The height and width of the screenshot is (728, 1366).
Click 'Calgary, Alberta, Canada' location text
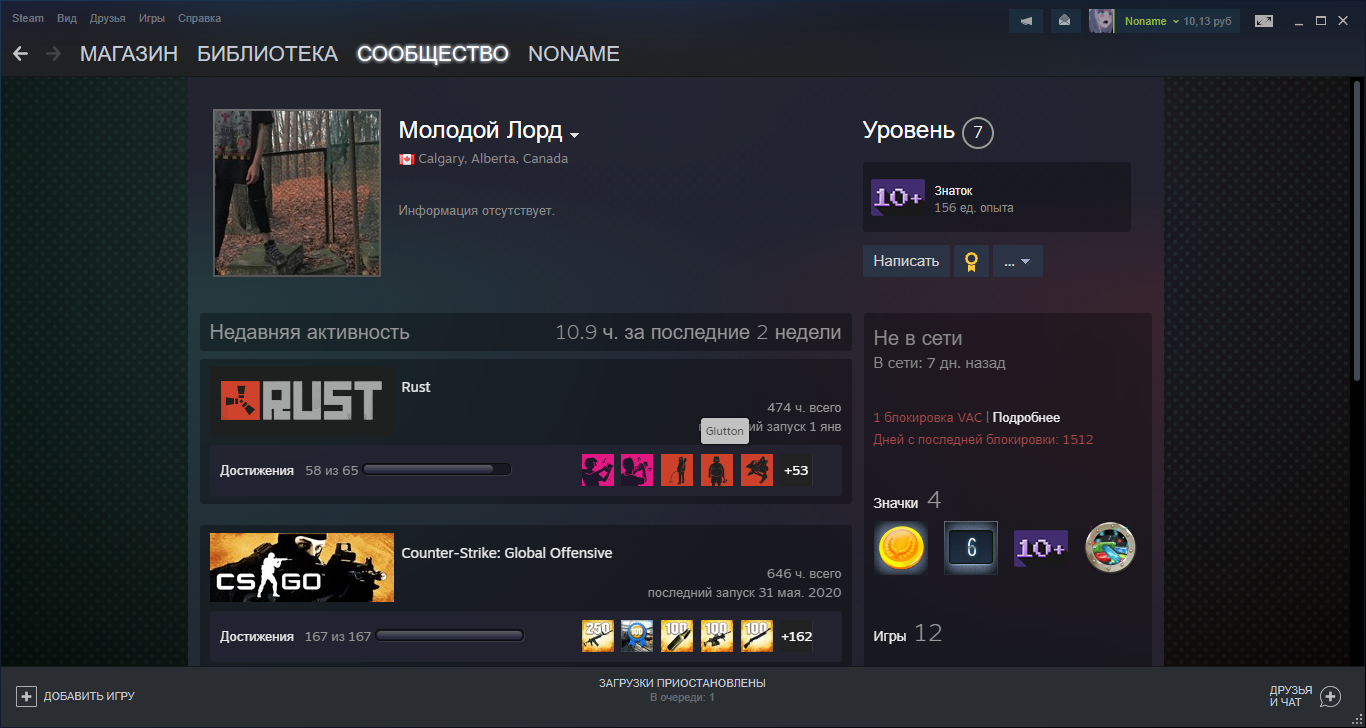tap(493, 159)
